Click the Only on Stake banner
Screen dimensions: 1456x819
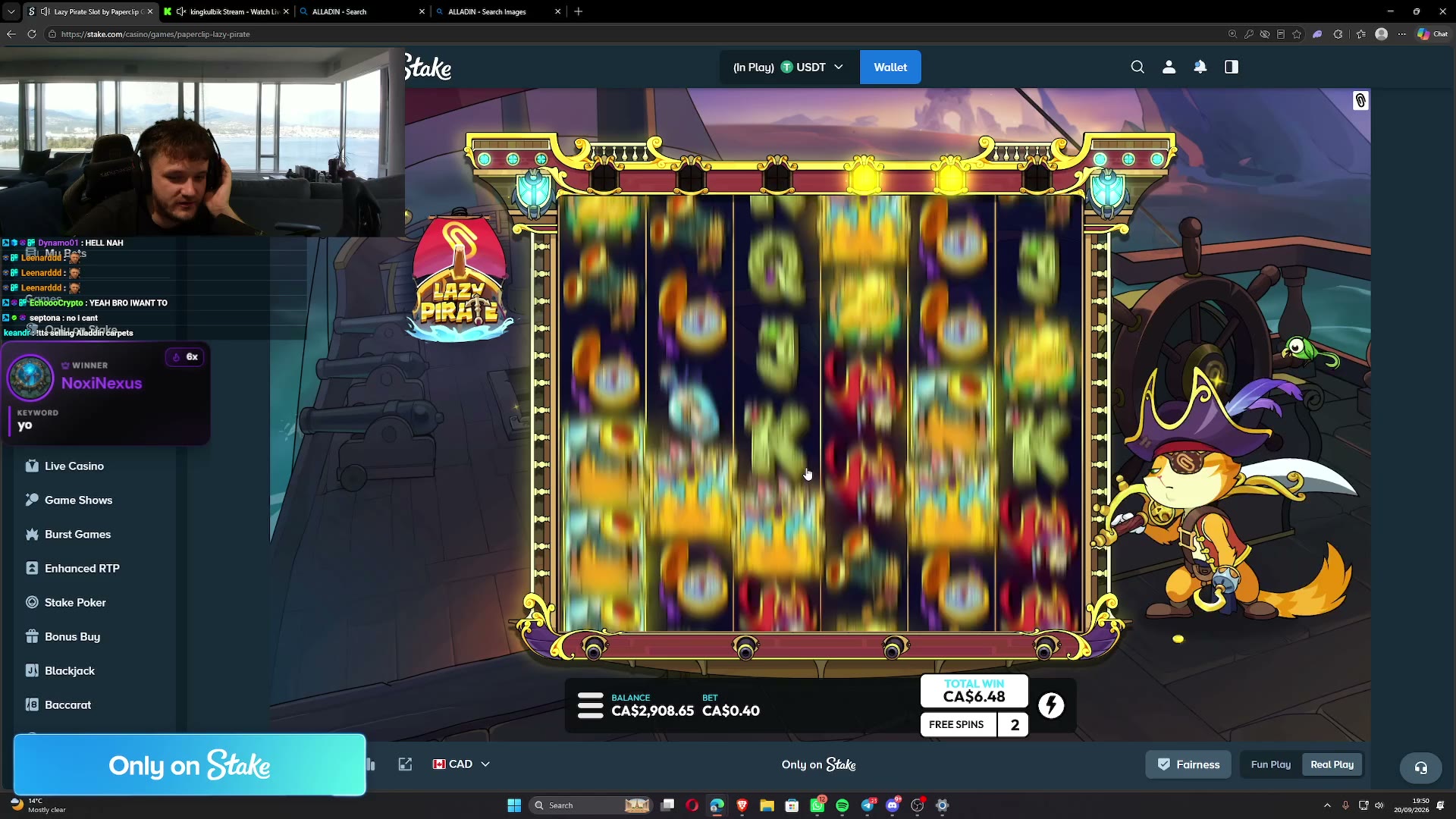tap(190, 765)
